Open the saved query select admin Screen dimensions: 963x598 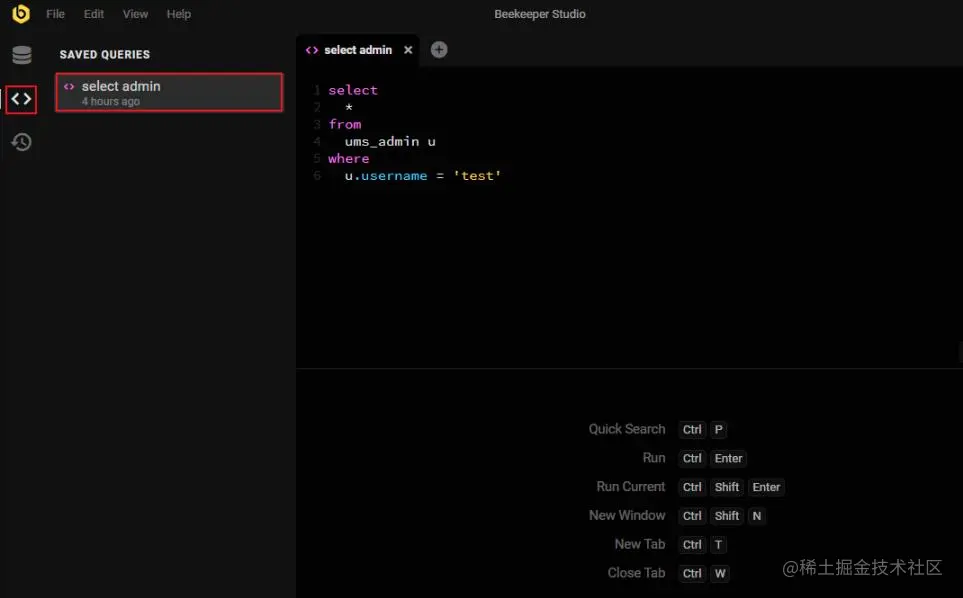(x=170, y=93)
